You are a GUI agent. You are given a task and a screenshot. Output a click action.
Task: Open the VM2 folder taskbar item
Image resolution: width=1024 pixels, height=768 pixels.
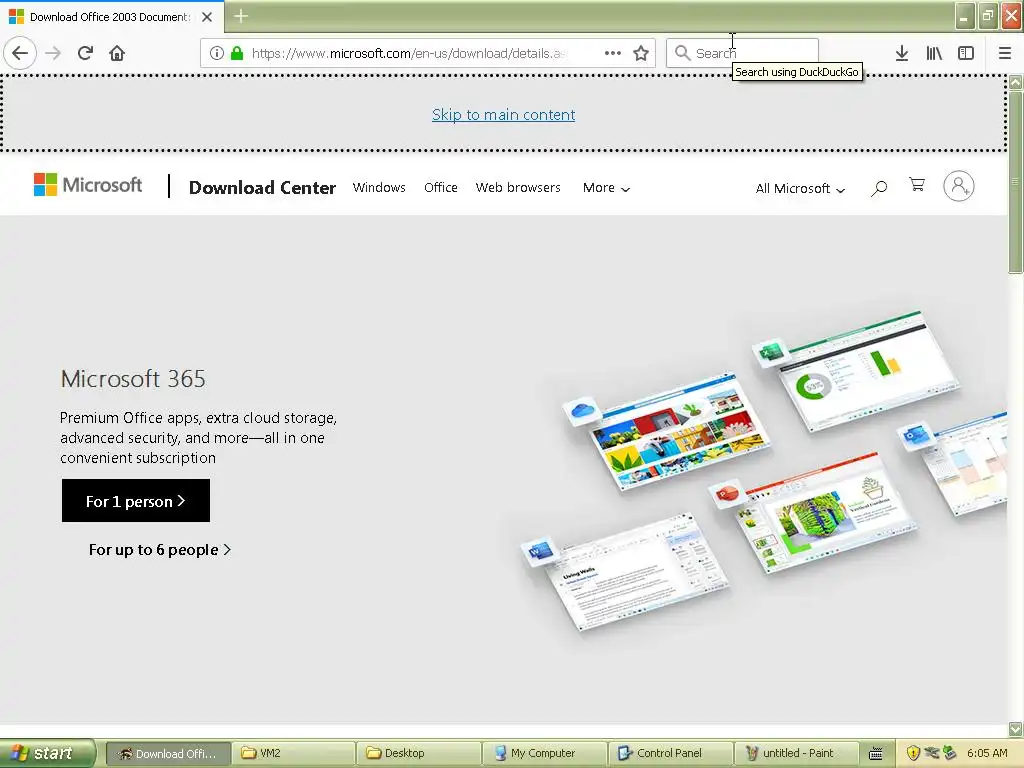click(x=293, y=754)
